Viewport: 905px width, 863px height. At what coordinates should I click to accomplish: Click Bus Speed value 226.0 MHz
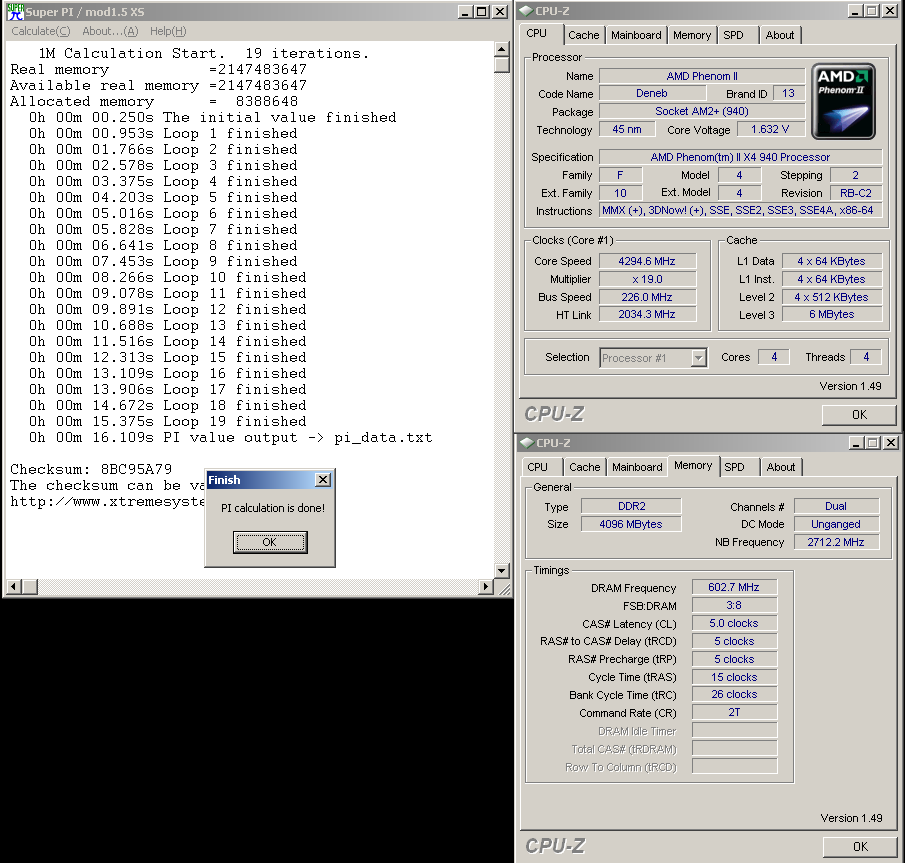pos(647,297)
